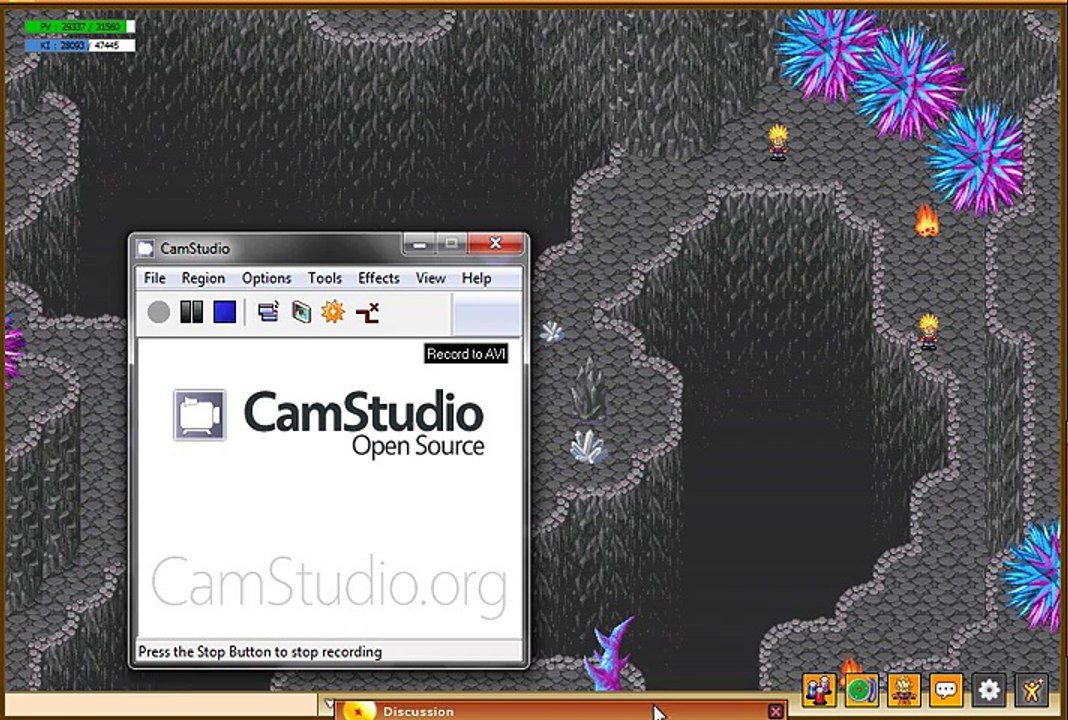1068x720 pixels.
Task: Click the yellow figure with star icon
Action: click(x=1031, y=690)
